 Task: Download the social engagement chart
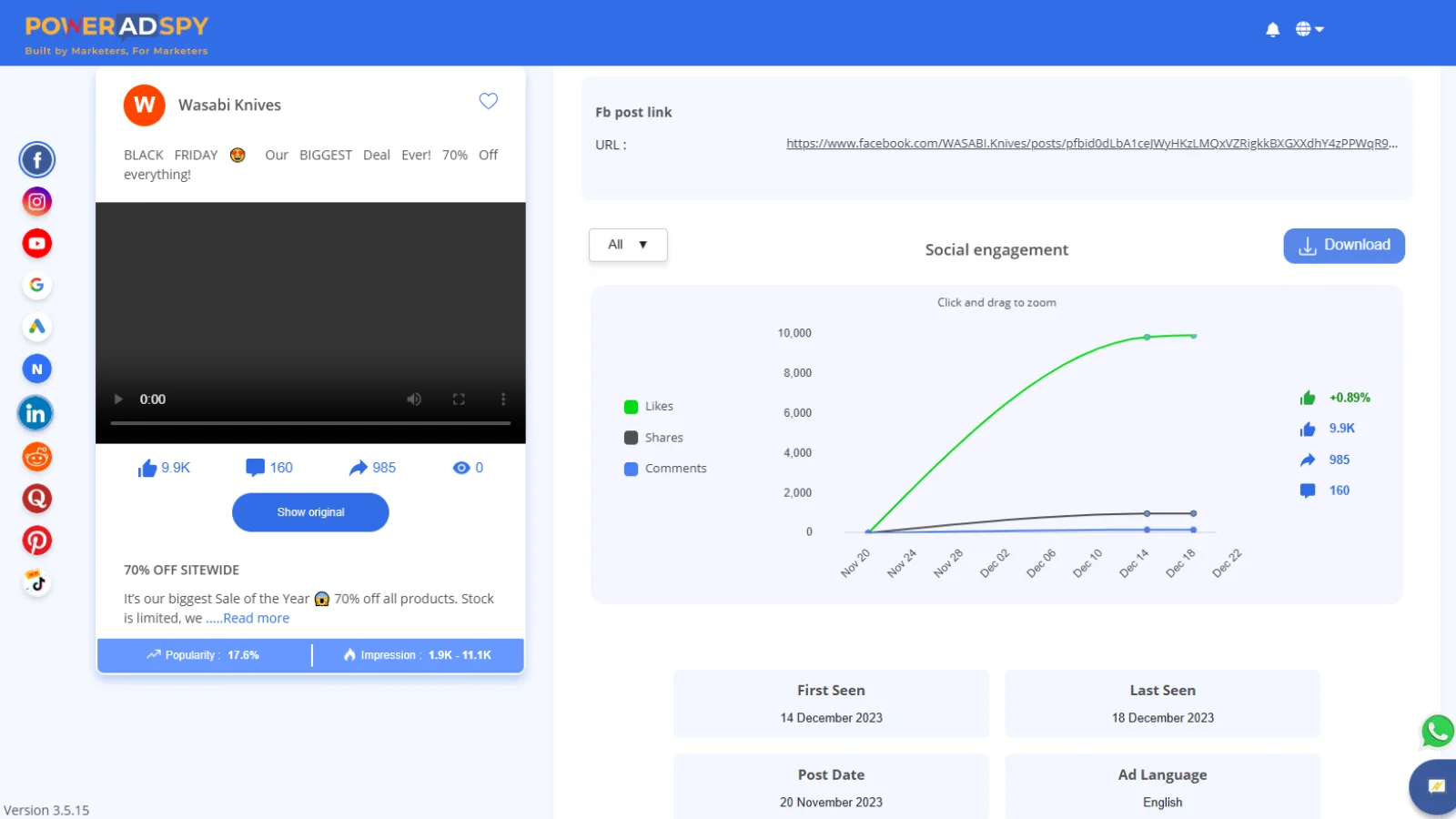[x=1344, y=246]
